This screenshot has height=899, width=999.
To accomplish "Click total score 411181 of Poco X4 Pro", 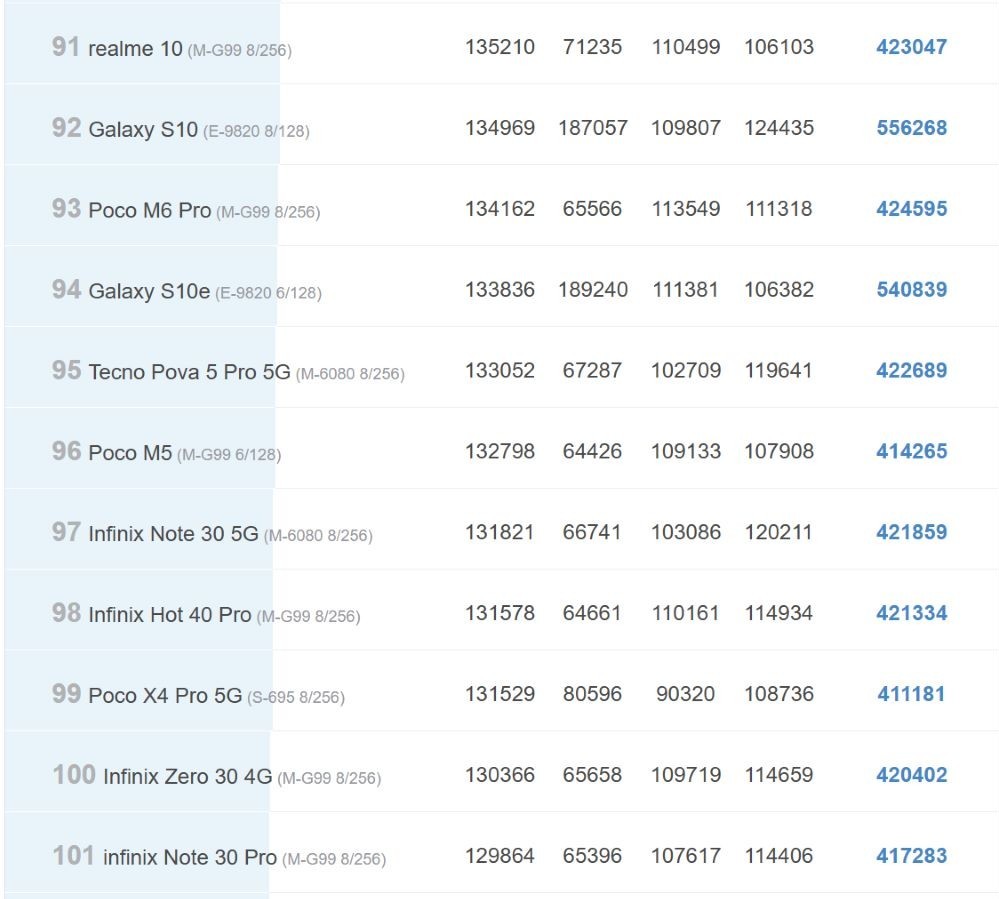I will point(911,694).
